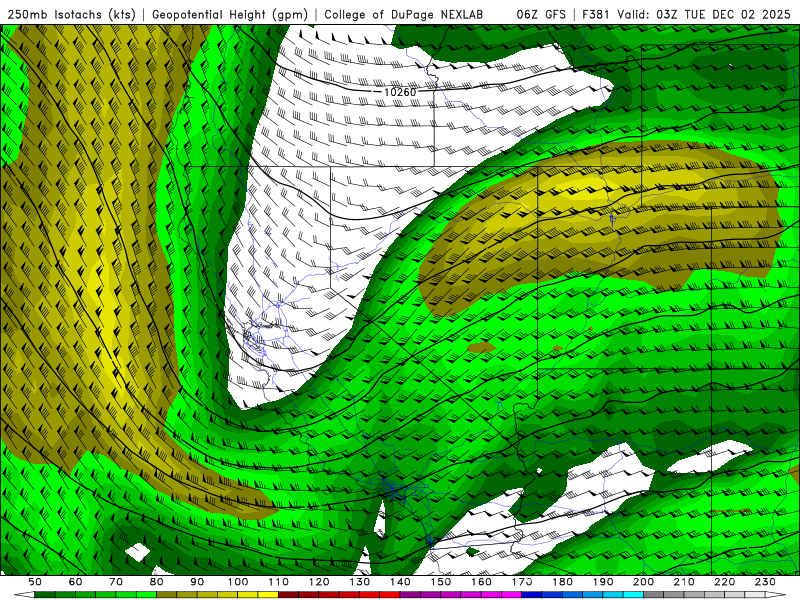
Task: Click the 200 label on color scale
Action: 643,582
